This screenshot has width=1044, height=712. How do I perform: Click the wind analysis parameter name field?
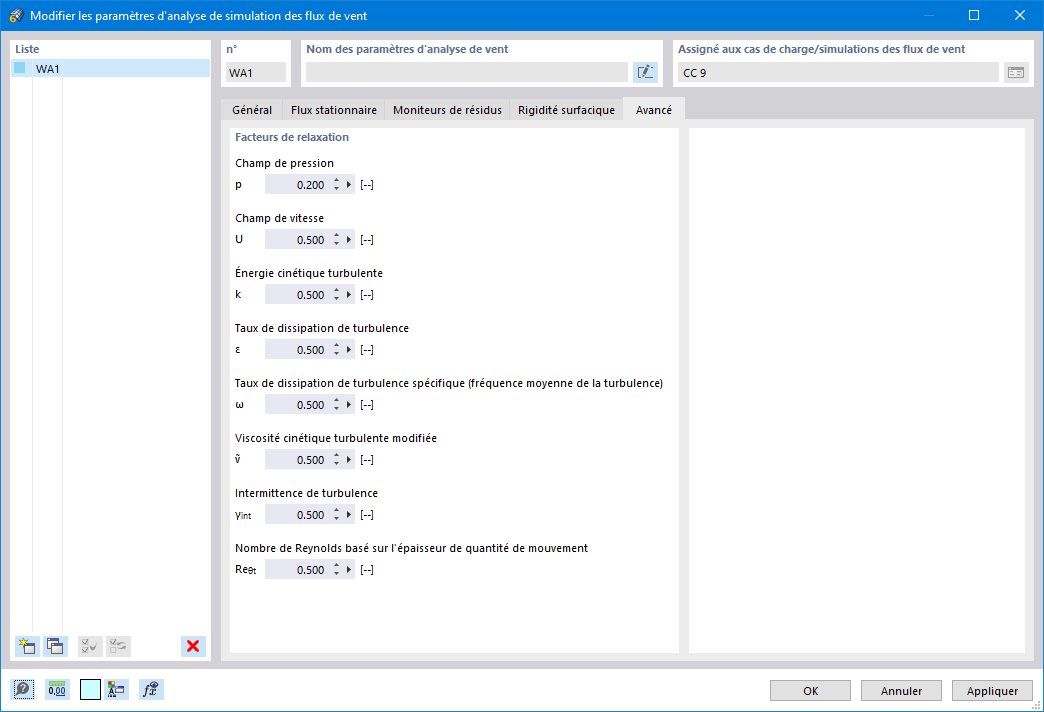click(x=467, y=73)
